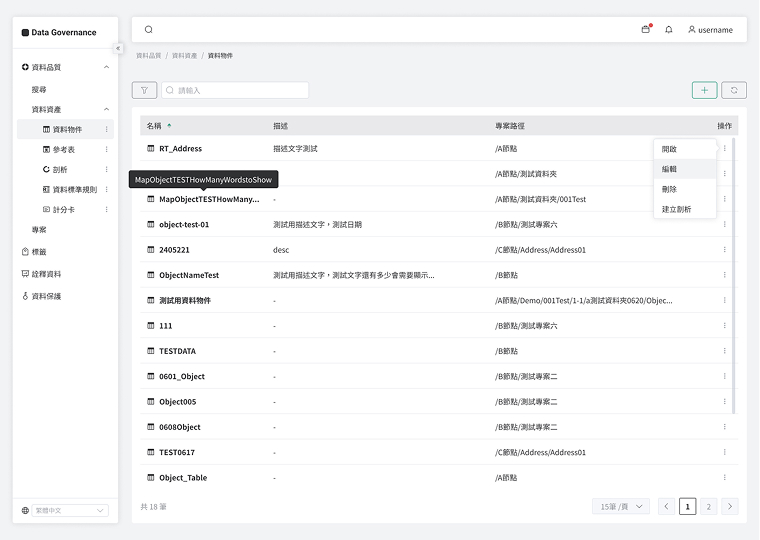Open more options beside 參考表 sidebar item
760x540 pixels.
click(107, 149)
